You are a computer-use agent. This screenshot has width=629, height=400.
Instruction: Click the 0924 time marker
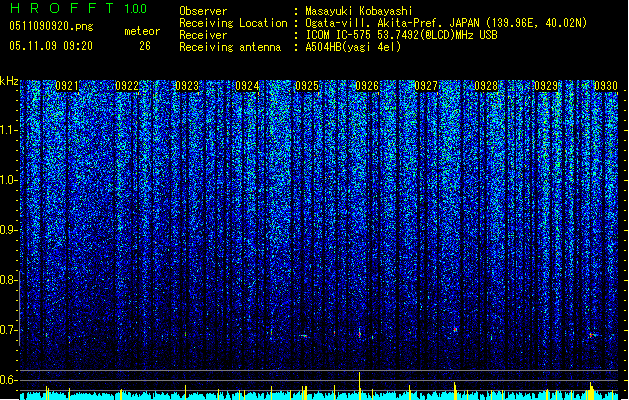tap(247, 86)
